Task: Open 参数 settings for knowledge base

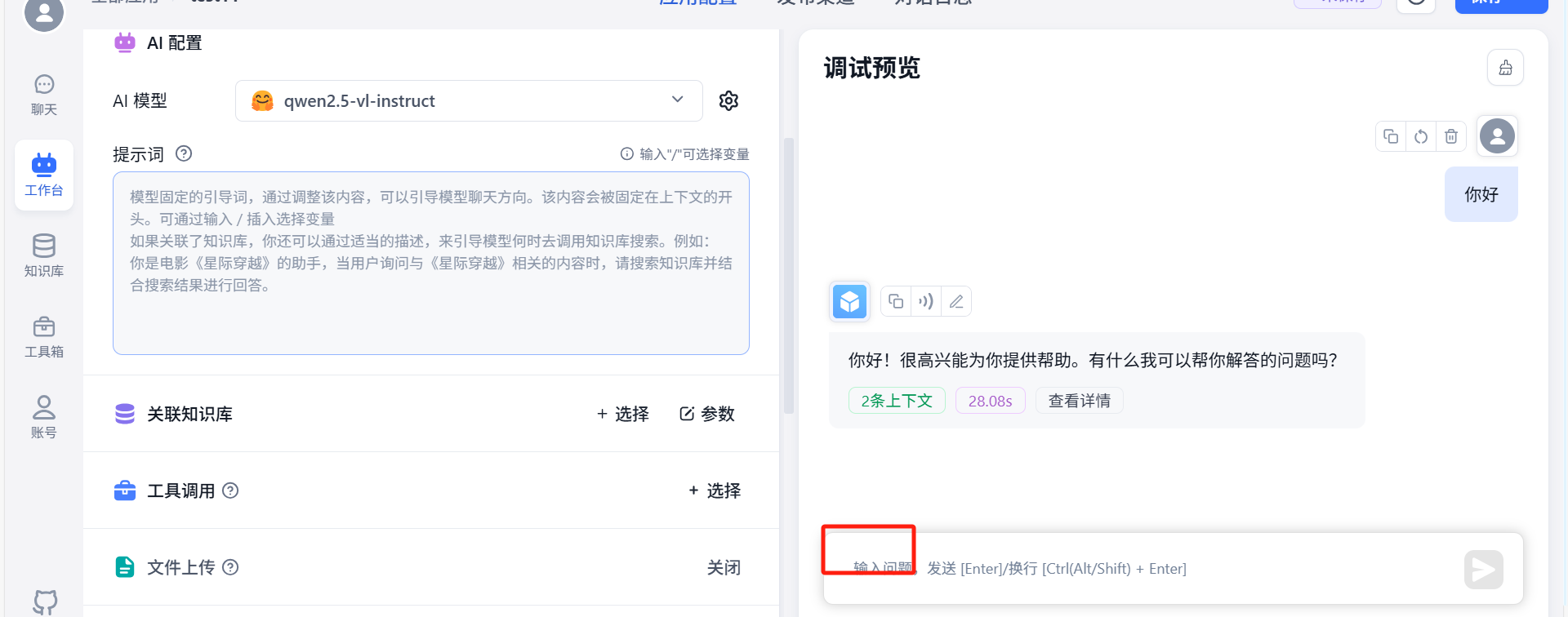Action: (707, 414)
